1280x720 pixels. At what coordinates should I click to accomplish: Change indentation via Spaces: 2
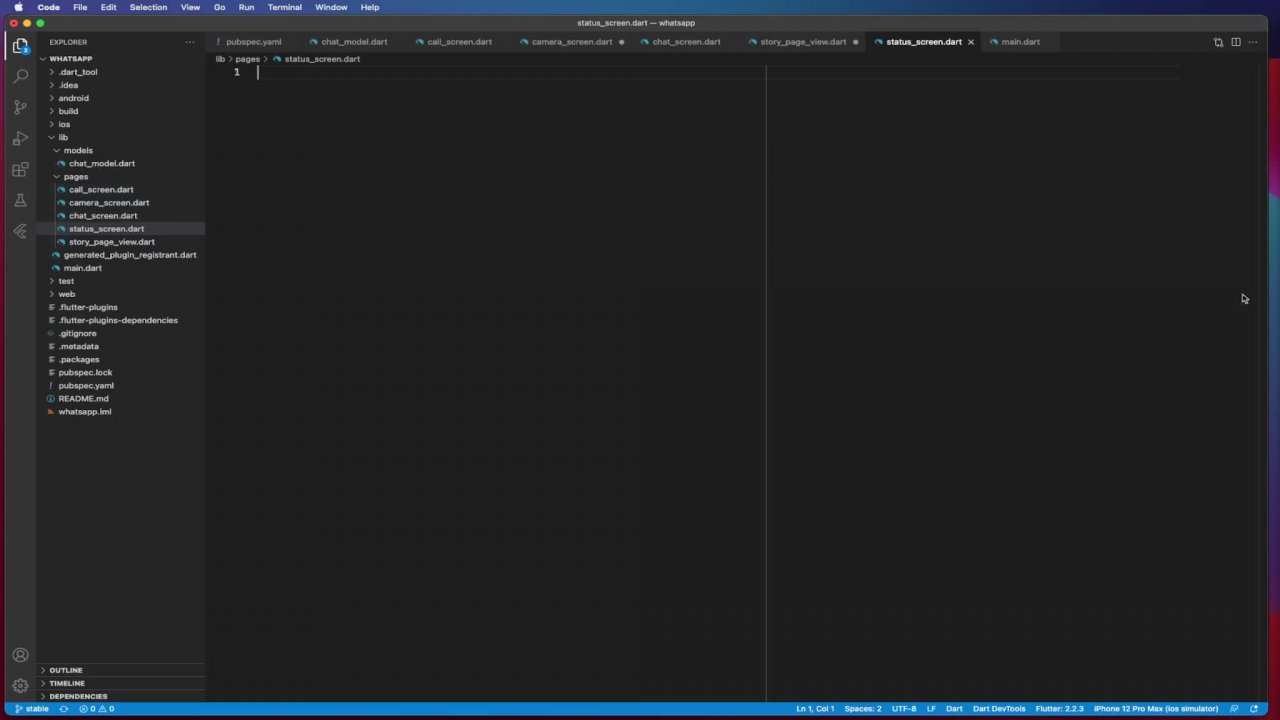863,709
